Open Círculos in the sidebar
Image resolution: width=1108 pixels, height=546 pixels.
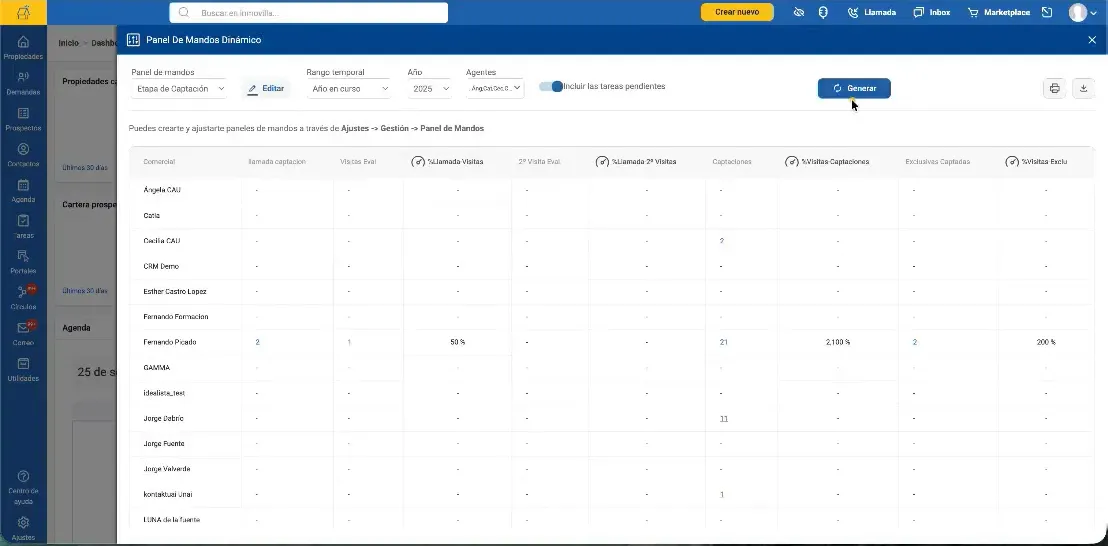(23, 298)
